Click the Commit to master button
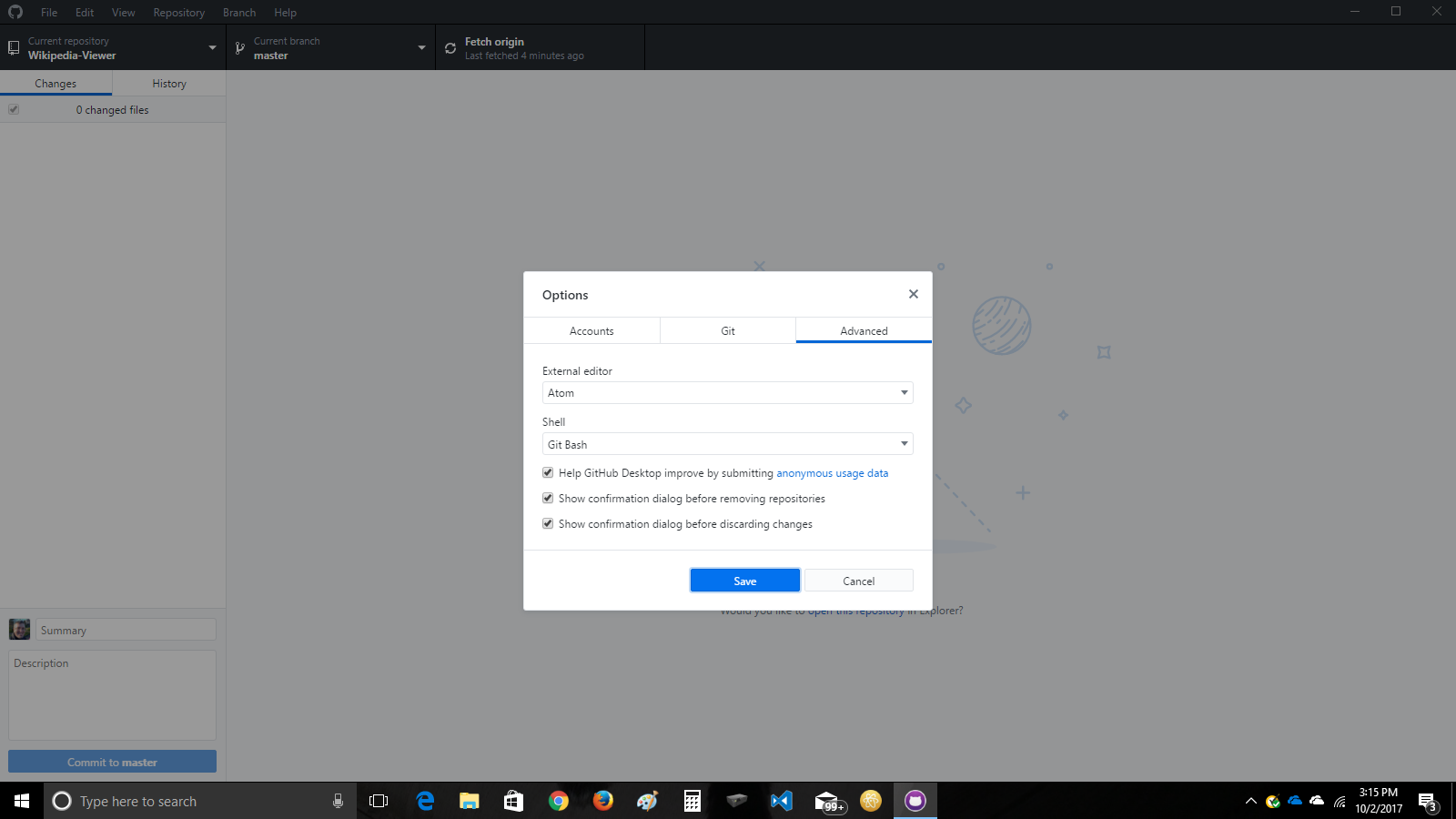The image size is (1456, 819). coord(112,762)
